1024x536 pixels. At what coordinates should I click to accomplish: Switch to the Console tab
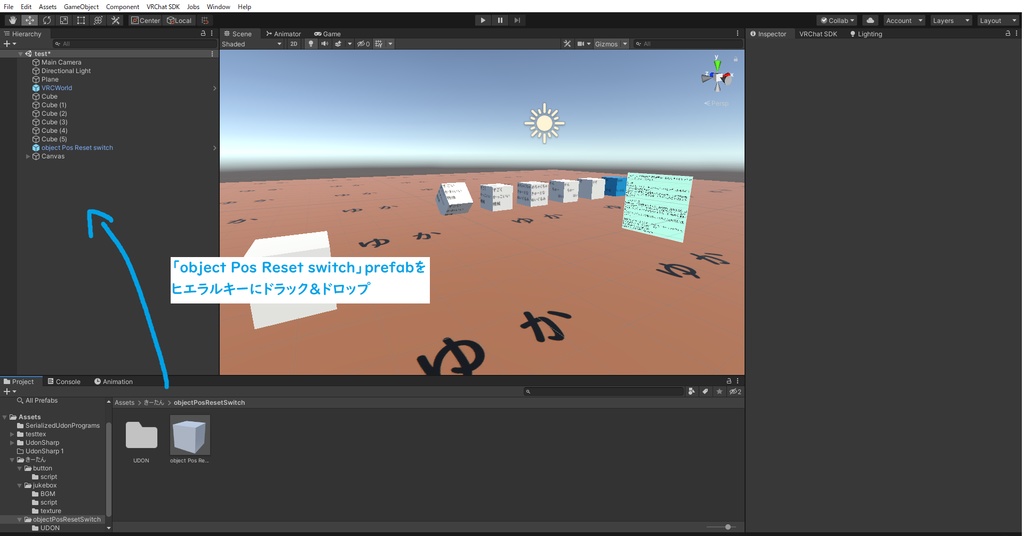[x=64, y=381]
